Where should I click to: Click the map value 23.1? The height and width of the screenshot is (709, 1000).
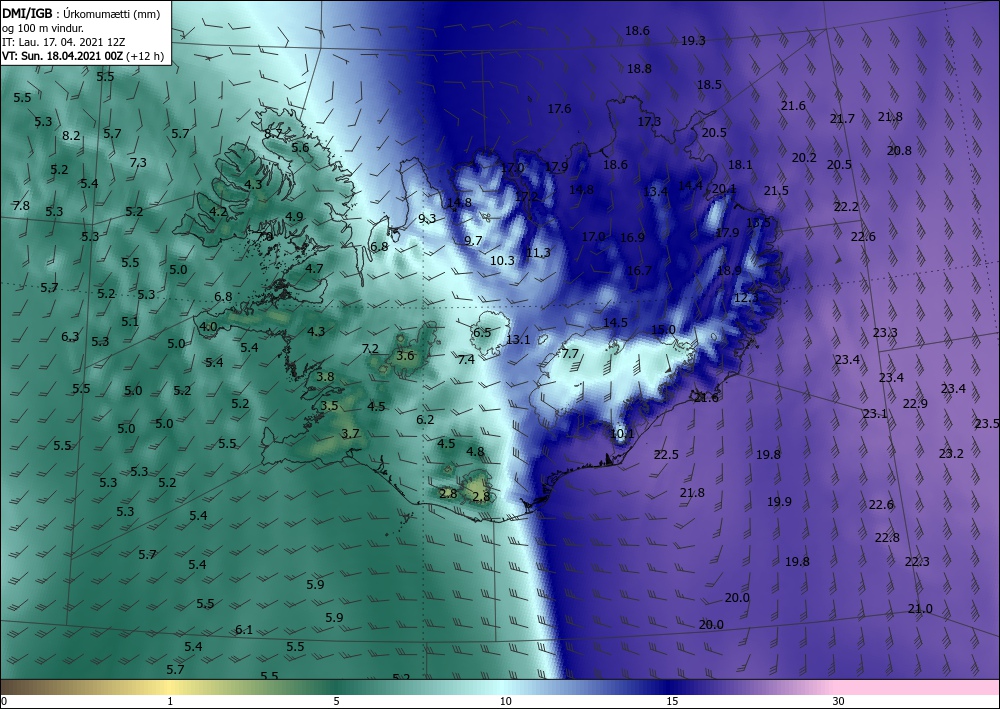(x=875, y=414)
